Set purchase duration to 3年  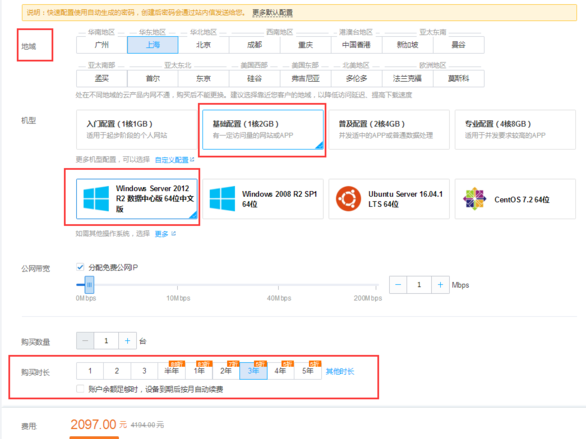click(253, 371)
